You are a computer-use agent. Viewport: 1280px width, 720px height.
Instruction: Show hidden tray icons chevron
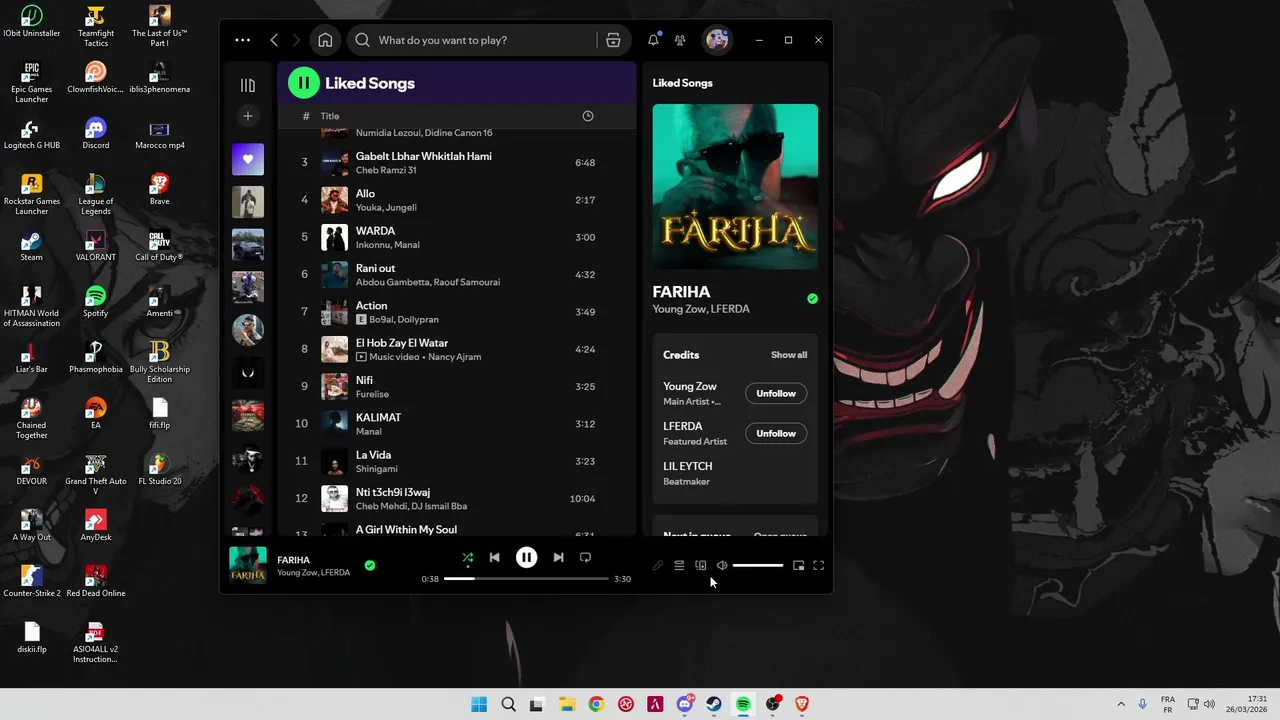pos(1120,704)
